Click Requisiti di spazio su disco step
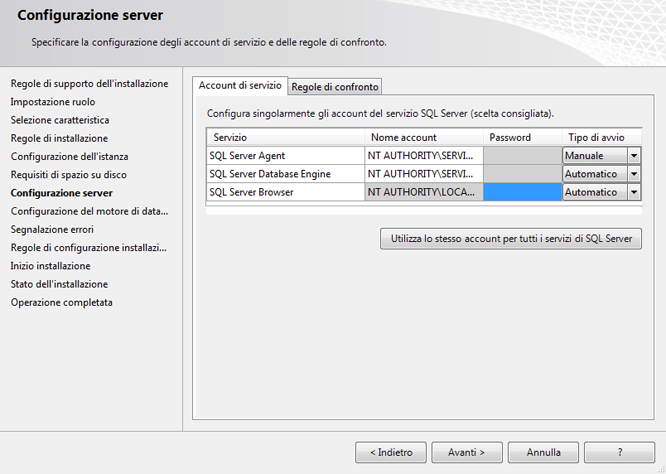Viewport: 666px width, 474px height. (x=69, y=175)
